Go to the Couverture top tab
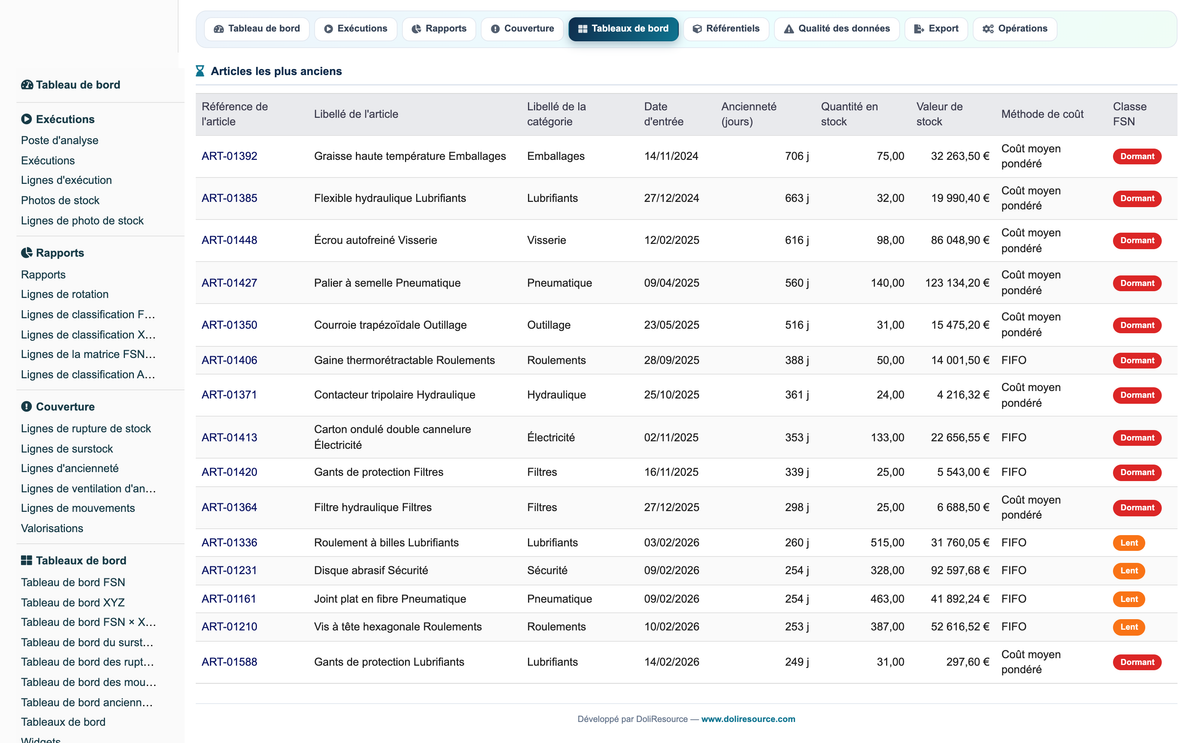1200x743 pixels. (522, 29)
